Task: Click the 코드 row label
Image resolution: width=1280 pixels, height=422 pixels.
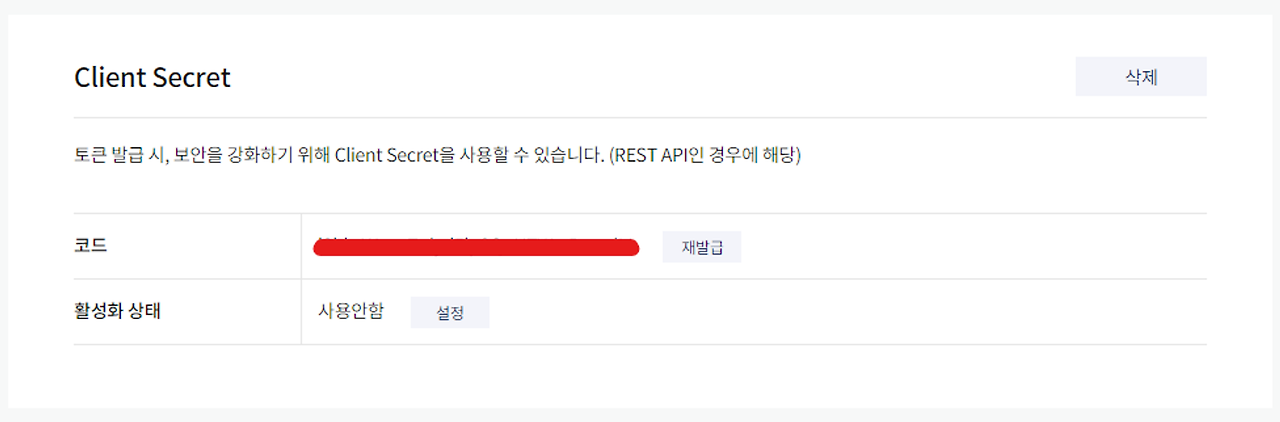Action: (91, 246)
